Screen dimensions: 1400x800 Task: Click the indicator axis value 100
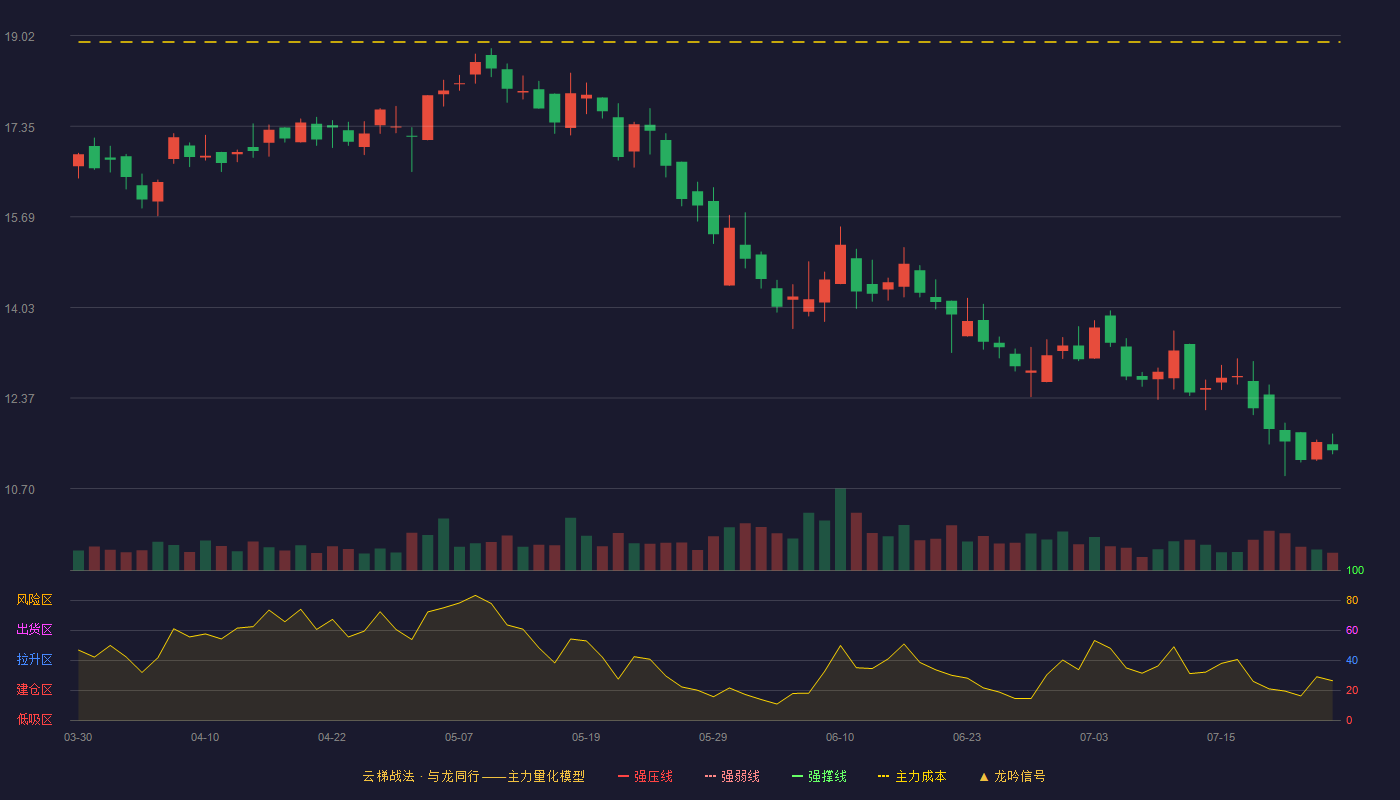pos(1355,571)
